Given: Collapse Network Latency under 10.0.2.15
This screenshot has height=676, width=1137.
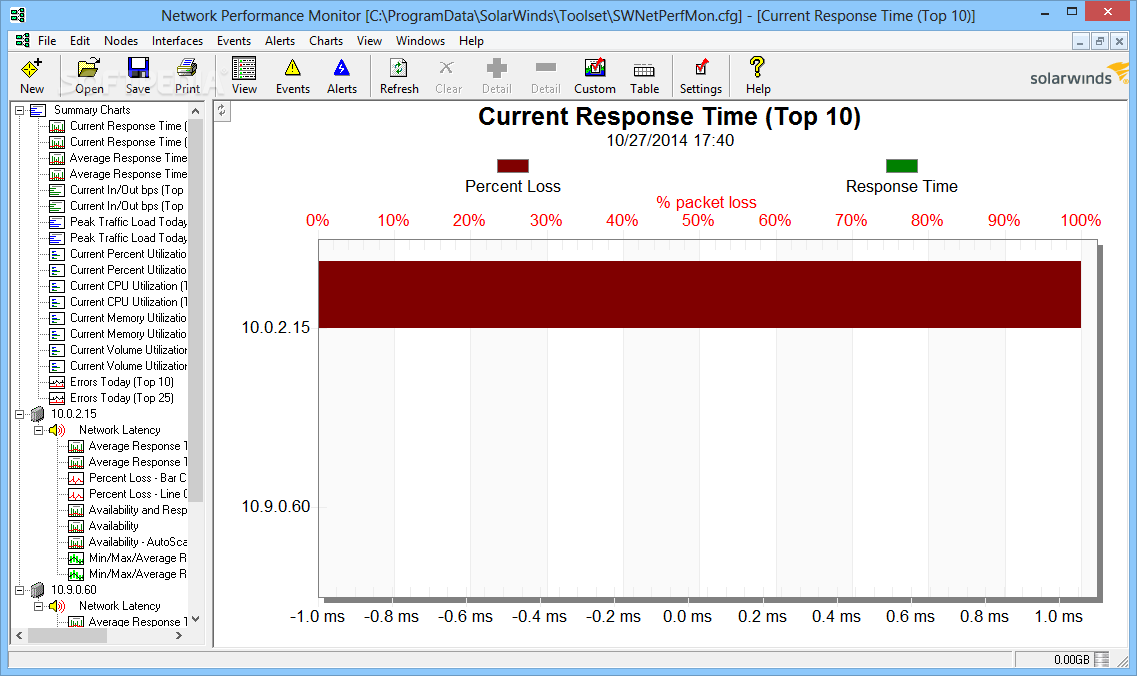Looking at the screenshot, I should coord(38,430).
